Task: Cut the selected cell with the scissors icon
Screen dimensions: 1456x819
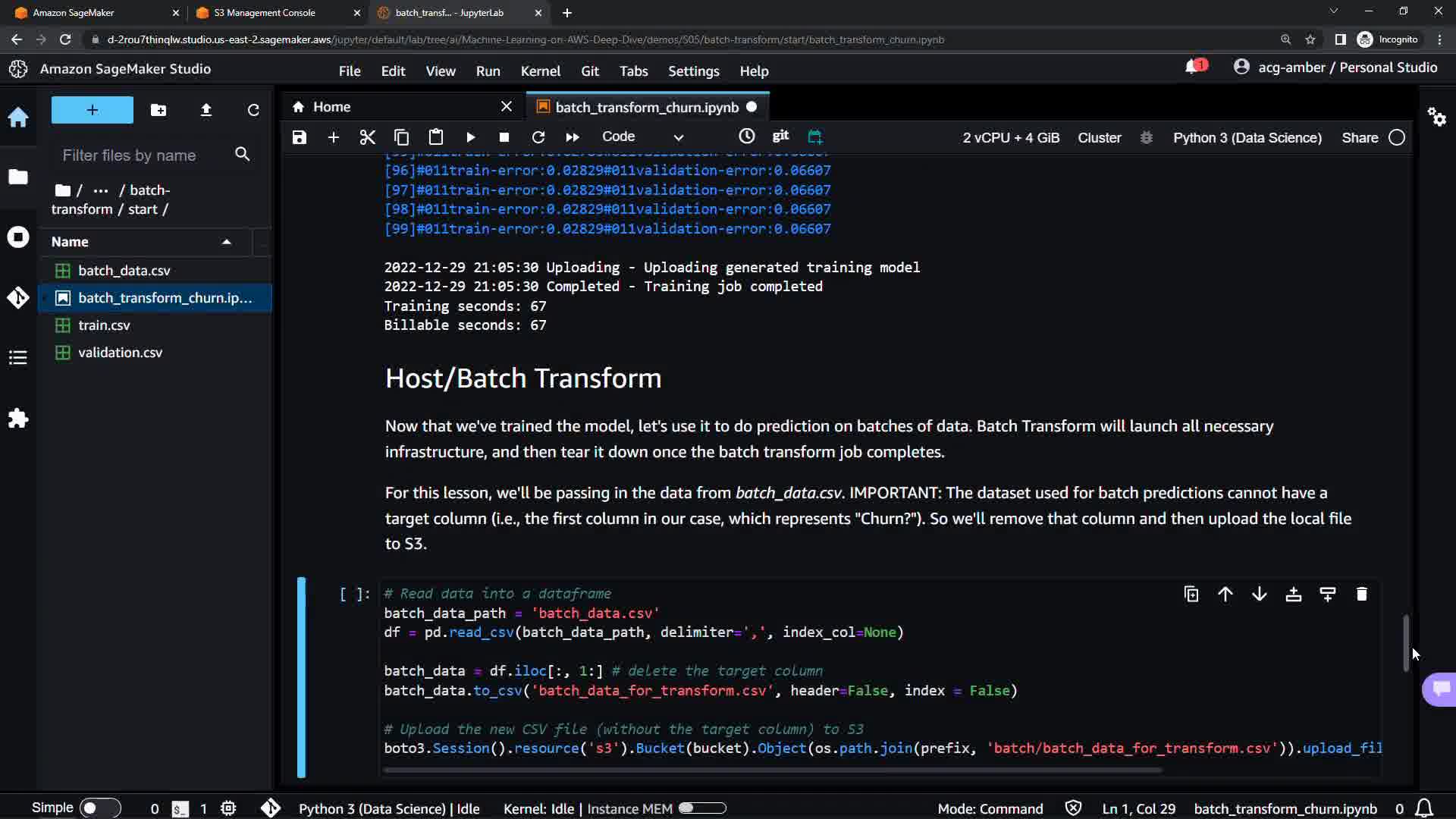Action: (x=368, y=137)
